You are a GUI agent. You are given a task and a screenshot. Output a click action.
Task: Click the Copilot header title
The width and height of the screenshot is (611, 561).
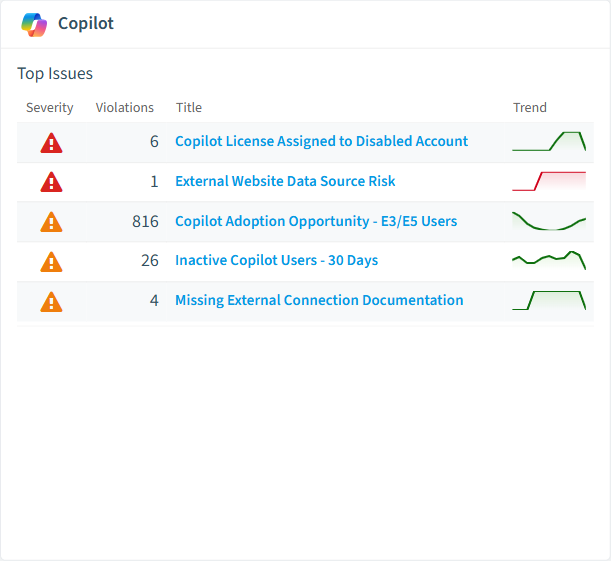(86, 23)
